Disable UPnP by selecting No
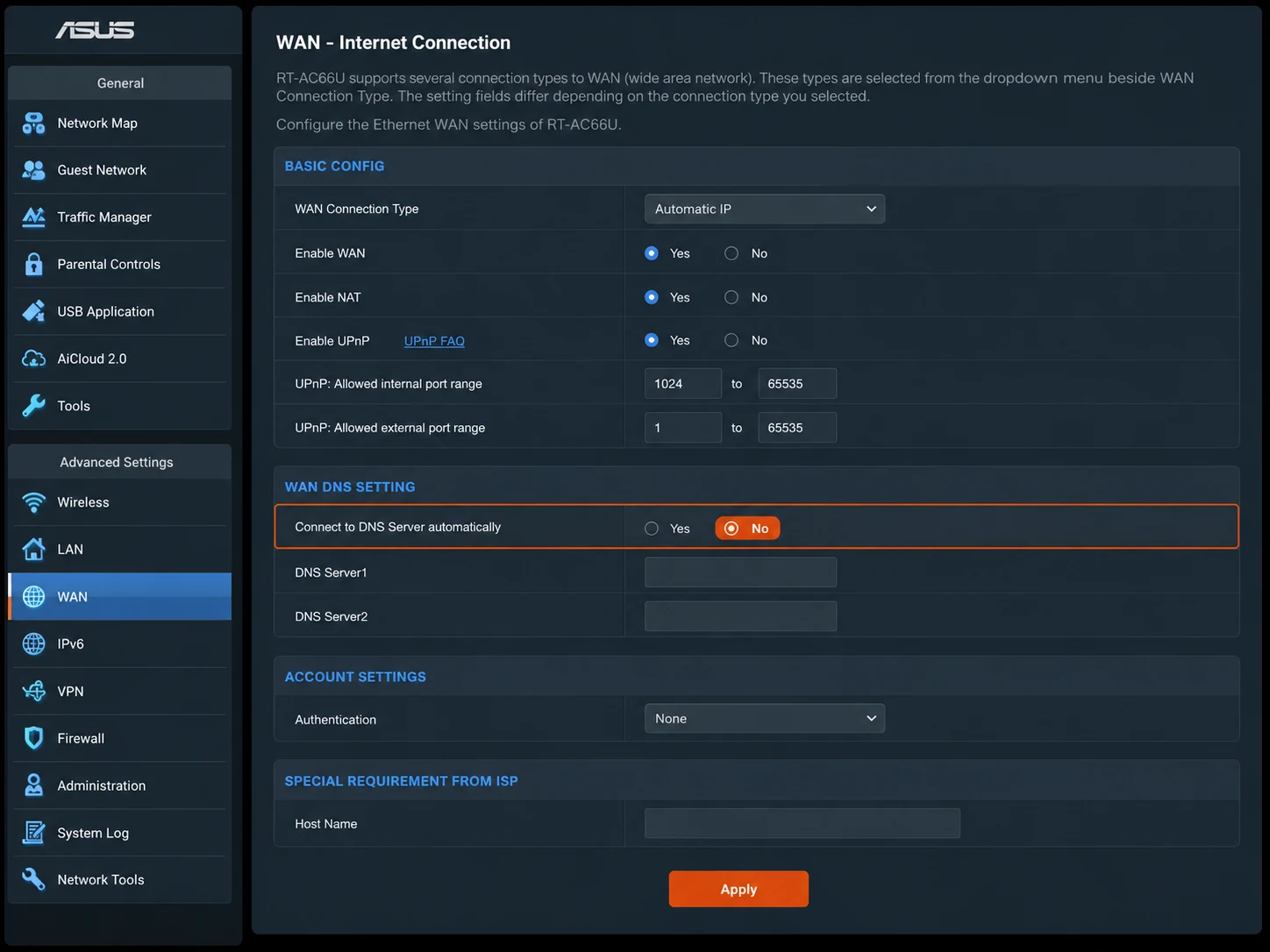The height and width of the screenshot is (952, 1270). pyautogui.click(x=731, y=340)
